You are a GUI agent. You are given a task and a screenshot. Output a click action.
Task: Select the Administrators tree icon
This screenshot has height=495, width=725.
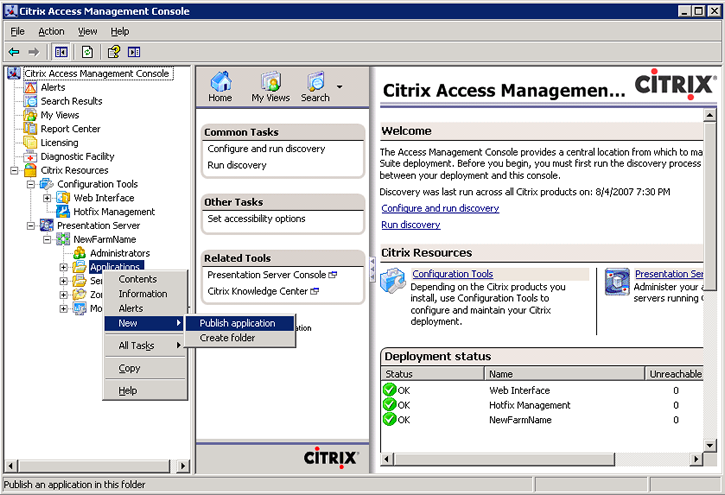[80, 253]
